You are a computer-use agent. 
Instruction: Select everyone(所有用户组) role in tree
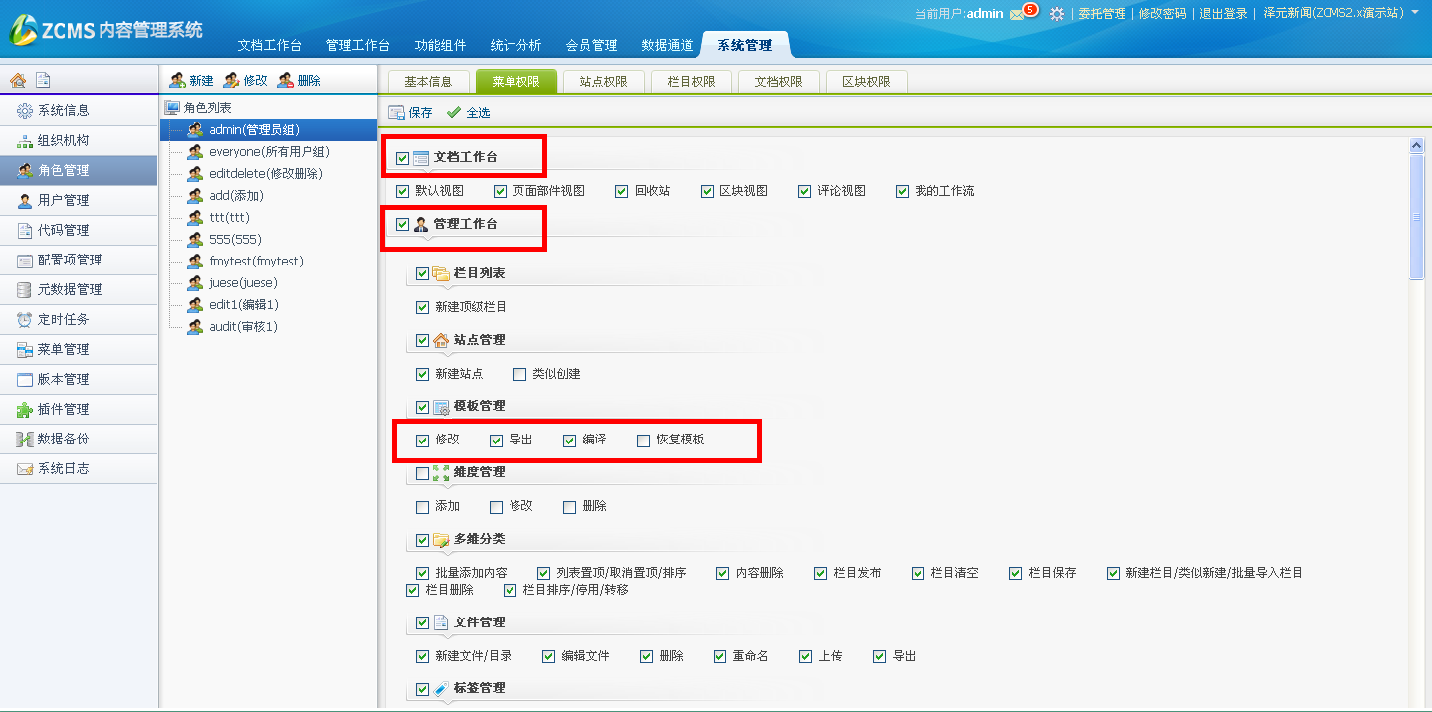click(x=269, y=152)
